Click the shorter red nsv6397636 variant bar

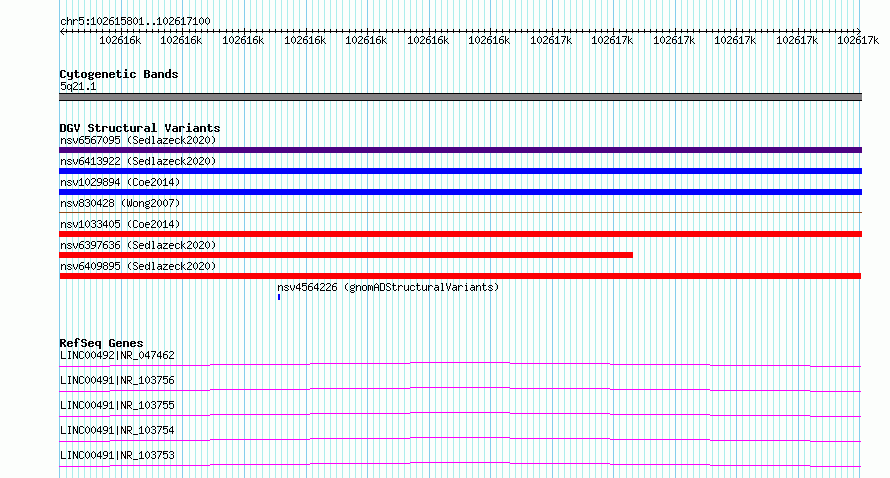[x=346, y=255]
